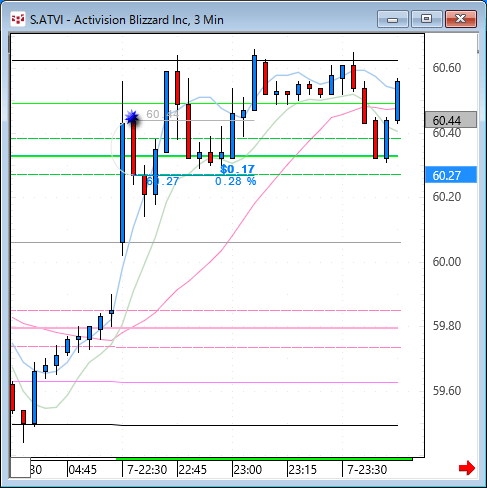Click the 0.28 % measurement label
Screen dimensions: 487x488
point(235,181)
